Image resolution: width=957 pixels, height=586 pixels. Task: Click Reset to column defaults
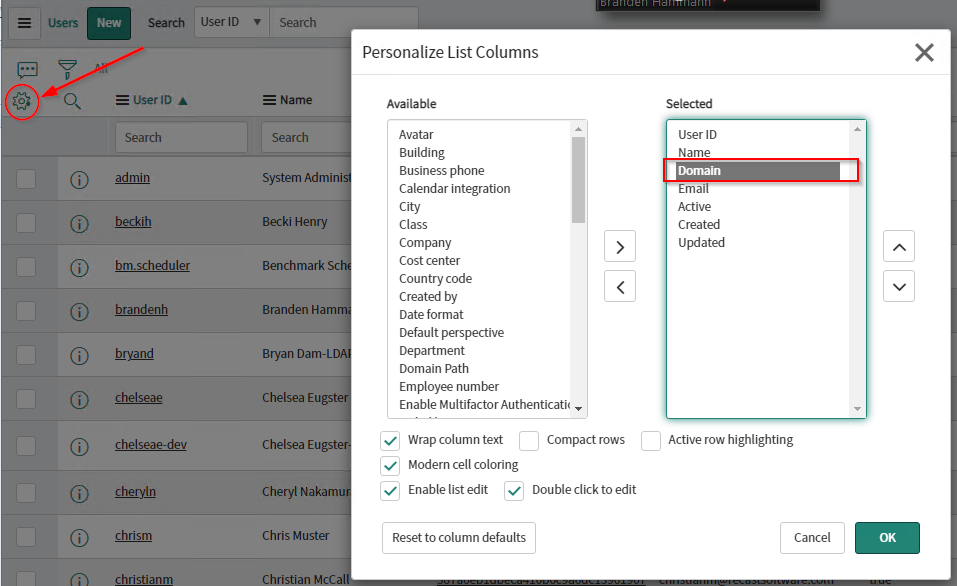(458, 537)
